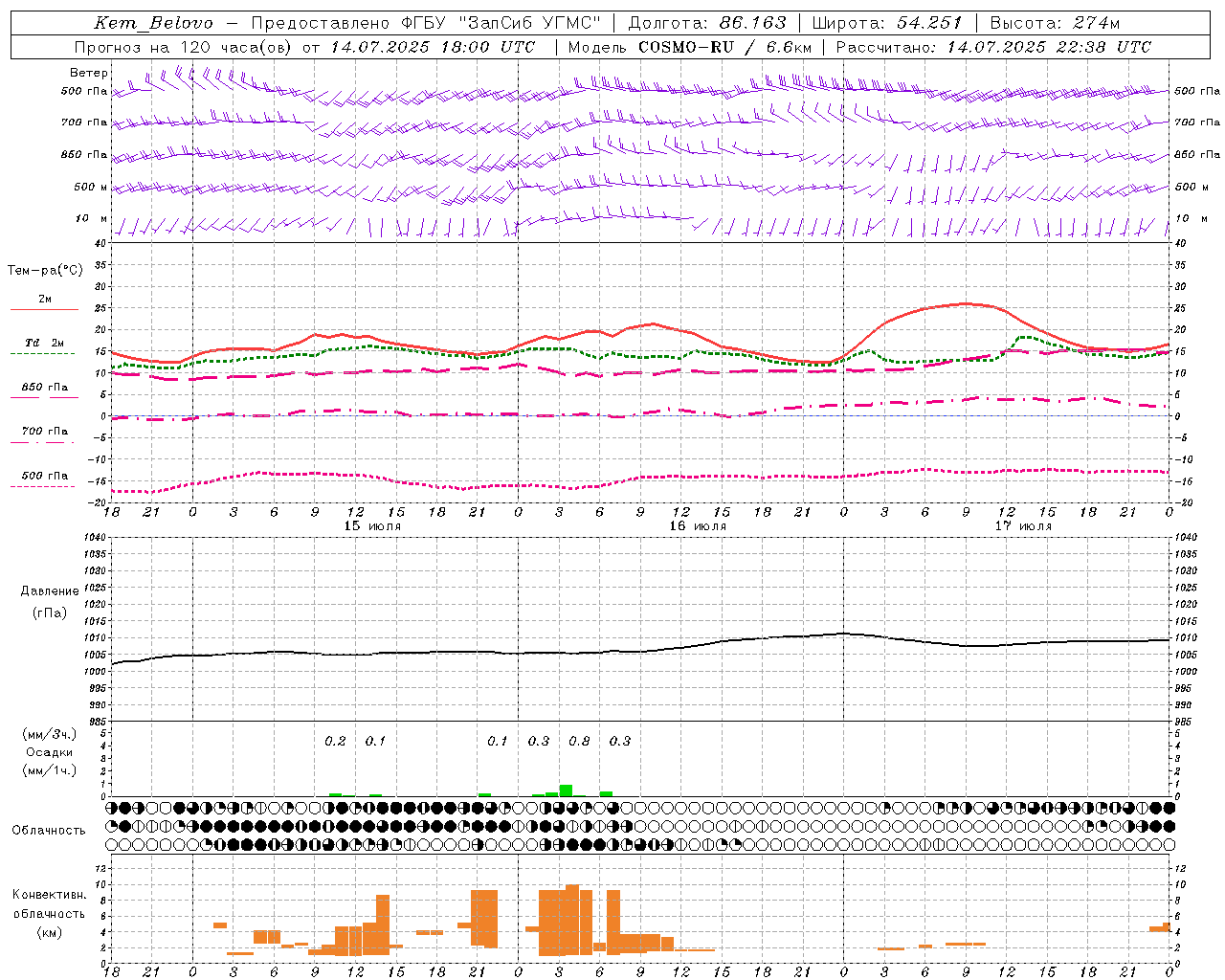The height and width of the screenshot is (980, 1225).
Task: Click the '(мм/3ч.)' precipitation unit label
Action: coord(50,735)
